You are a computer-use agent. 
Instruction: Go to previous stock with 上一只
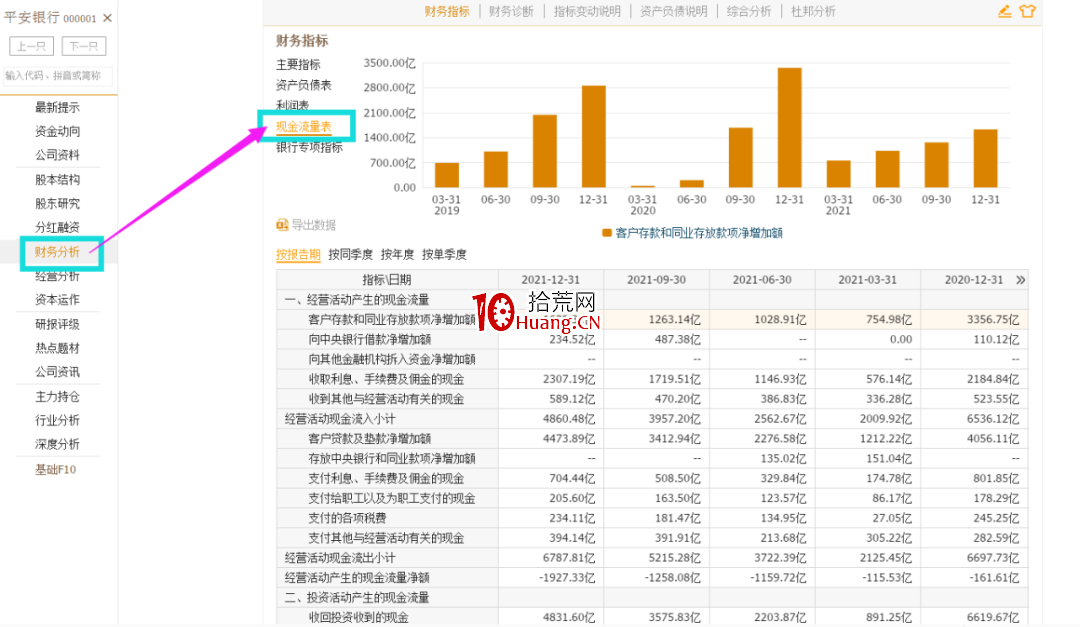32,46
